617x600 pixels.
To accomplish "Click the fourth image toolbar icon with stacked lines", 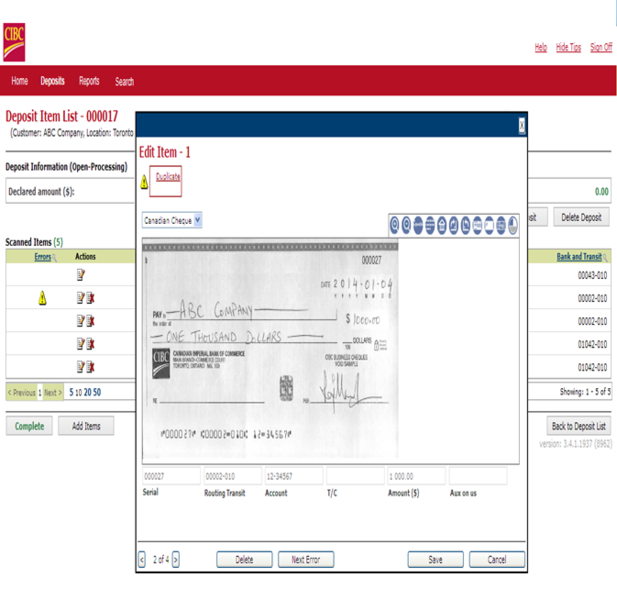I will coord(430,225).
